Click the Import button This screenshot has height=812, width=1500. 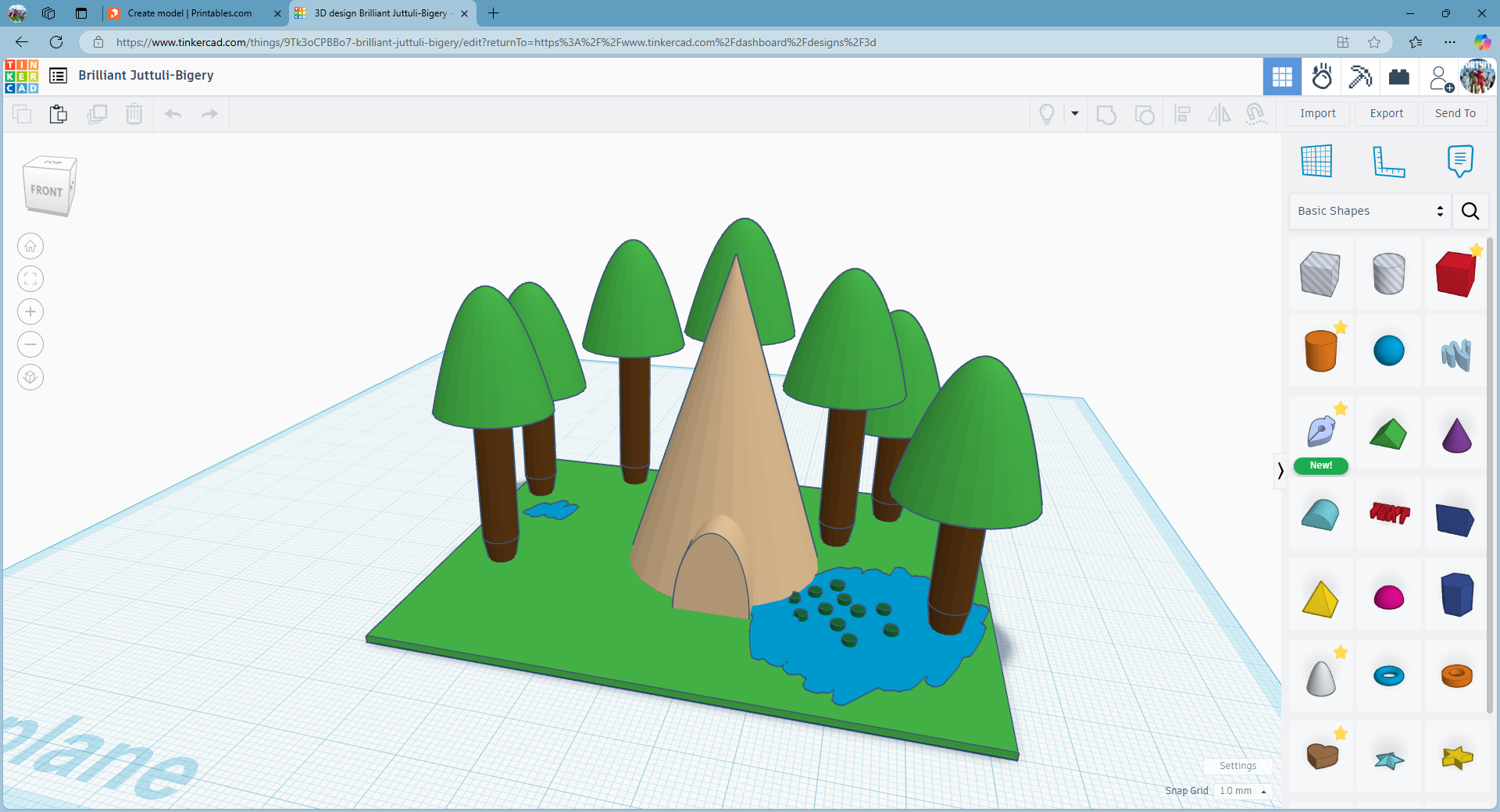[x=1318, y=113]
